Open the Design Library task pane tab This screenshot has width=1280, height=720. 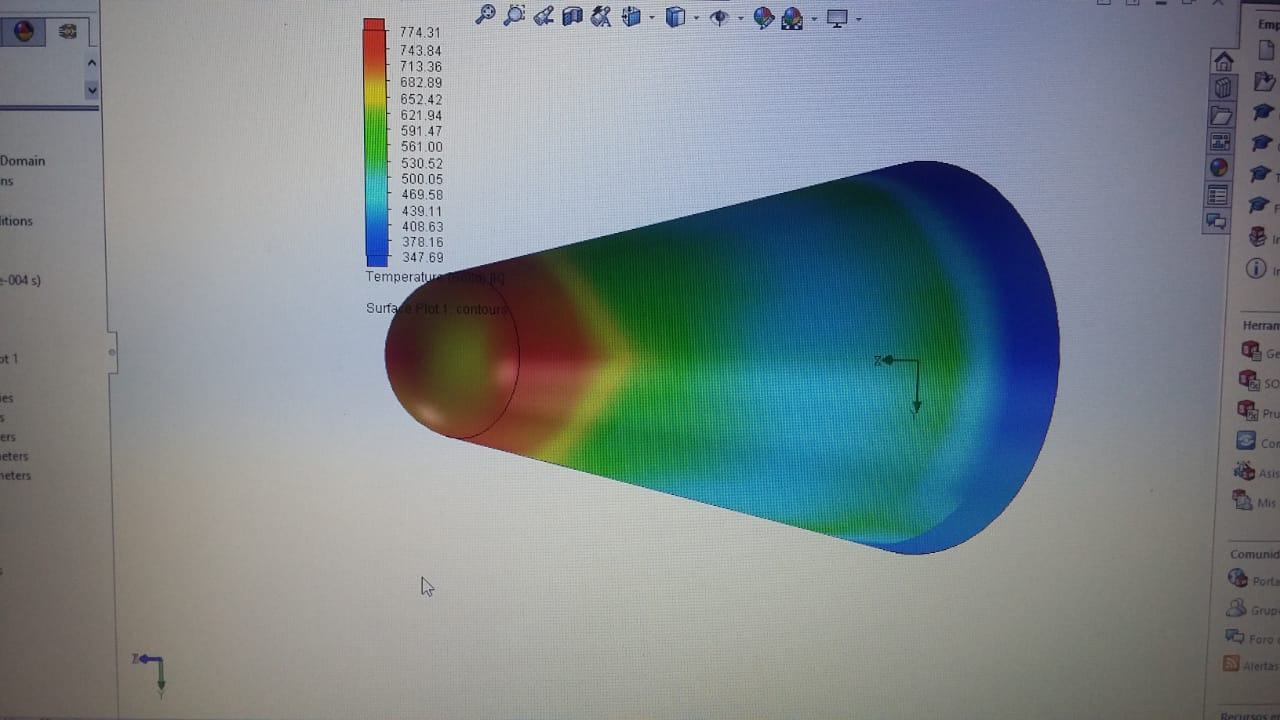click(x=1222, y=88)
